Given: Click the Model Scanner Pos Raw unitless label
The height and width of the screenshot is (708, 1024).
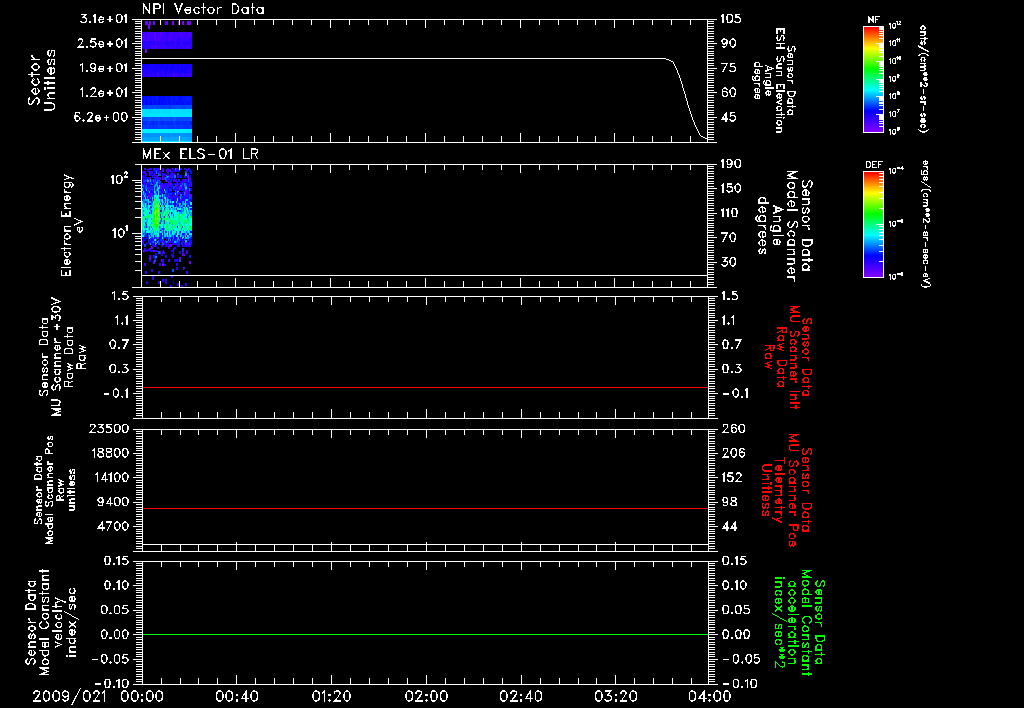Looking at the screenshot, I should point(55,490).
